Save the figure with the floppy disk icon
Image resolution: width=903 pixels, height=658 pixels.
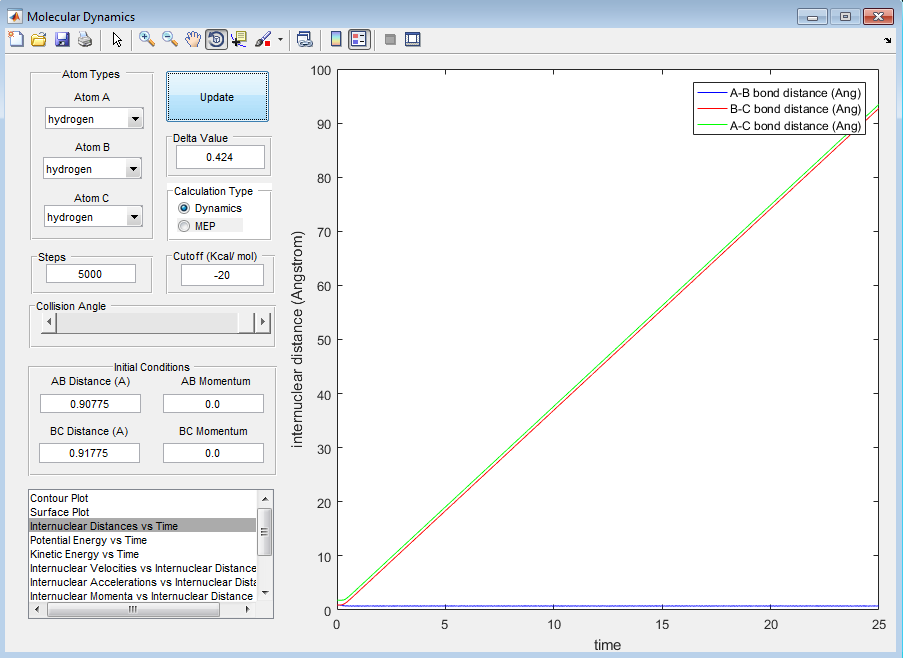coord(62,39)
